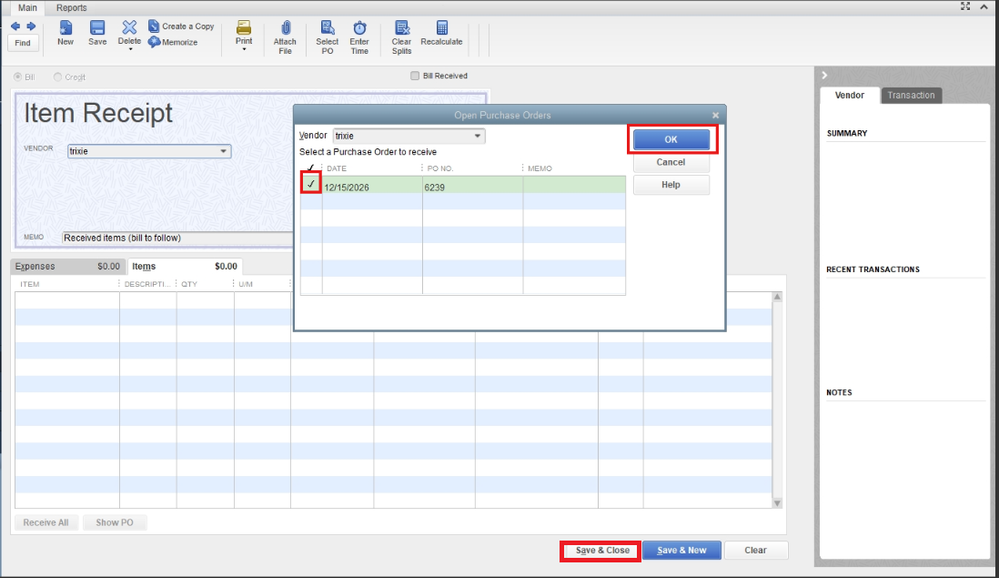Click the Receive All button
The width and height of the screenshot is (999, 578).
coord(46,523)
